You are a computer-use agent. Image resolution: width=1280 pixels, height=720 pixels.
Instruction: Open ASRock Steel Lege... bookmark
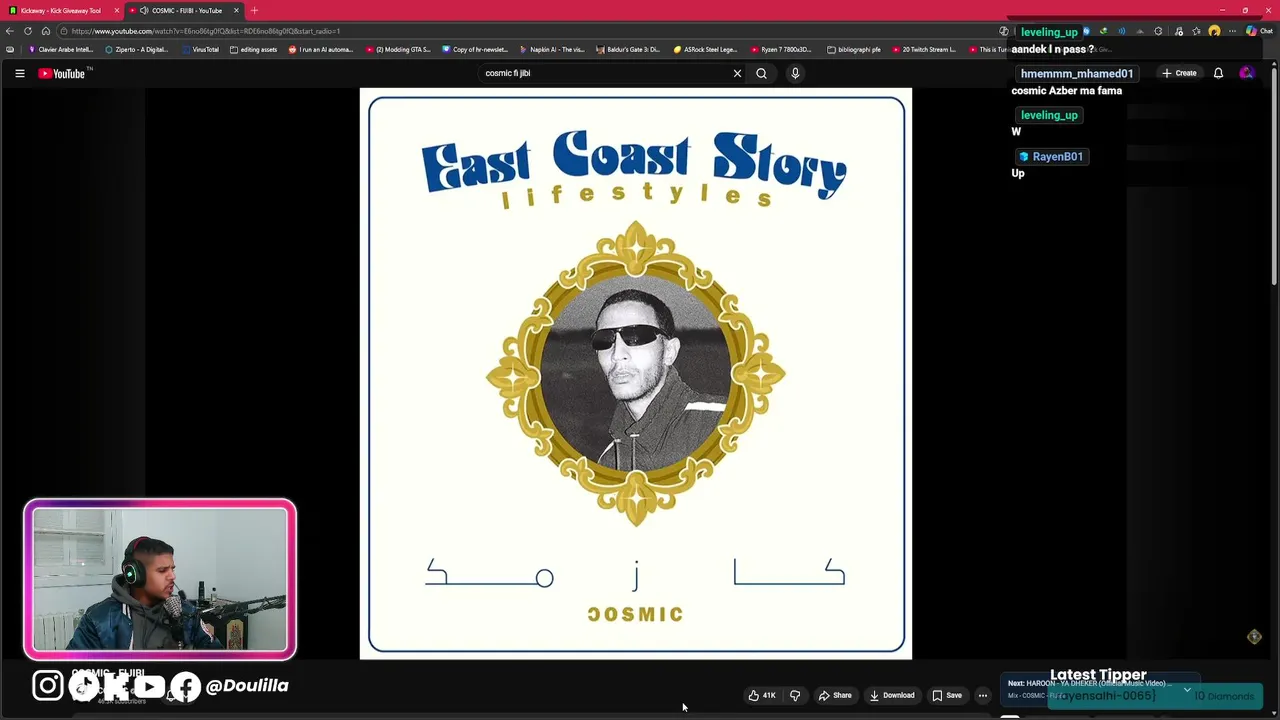[x=705, y=49]
